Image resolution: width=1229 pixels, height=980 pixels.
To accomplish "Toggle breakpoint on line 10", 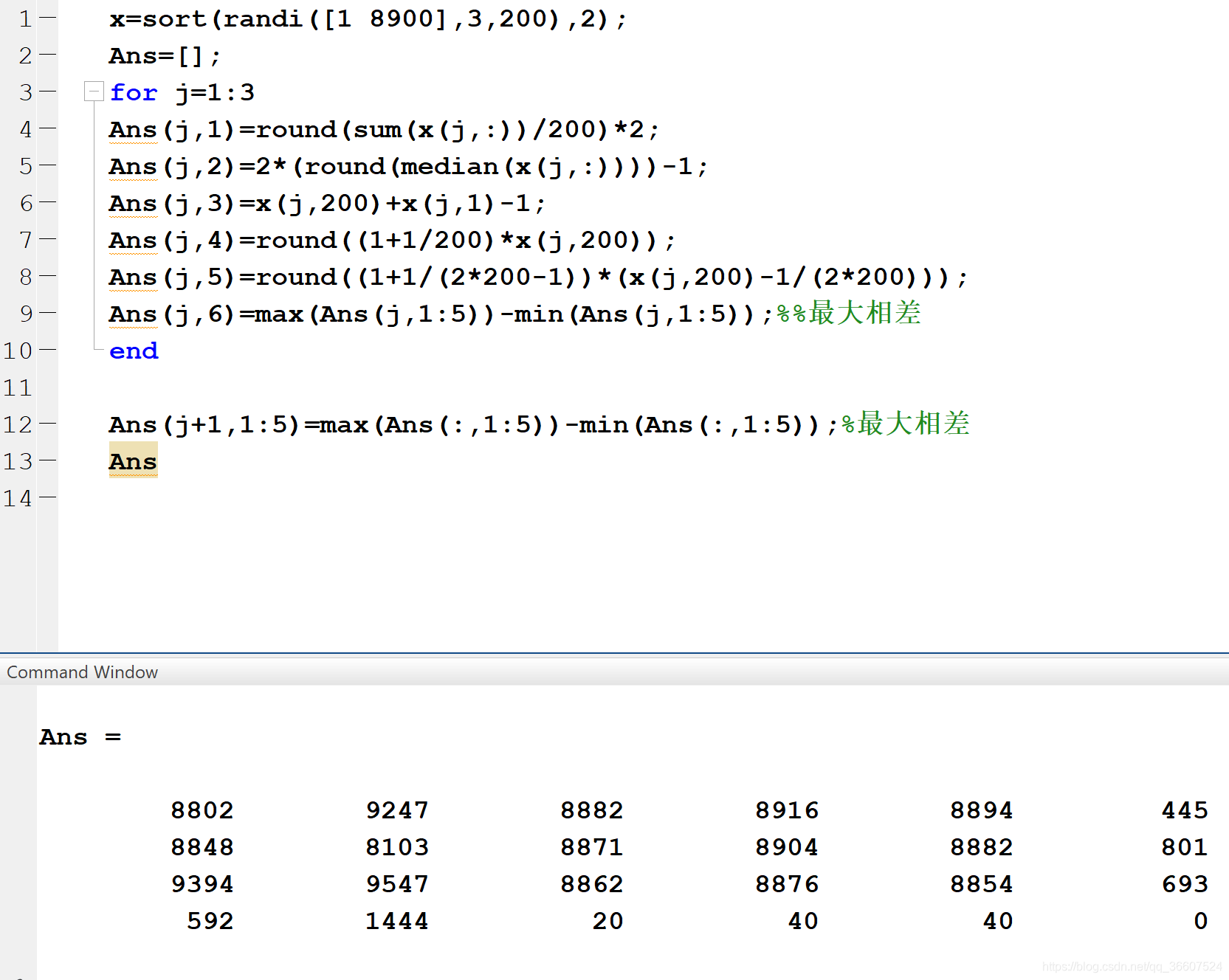I will (47, 349).
